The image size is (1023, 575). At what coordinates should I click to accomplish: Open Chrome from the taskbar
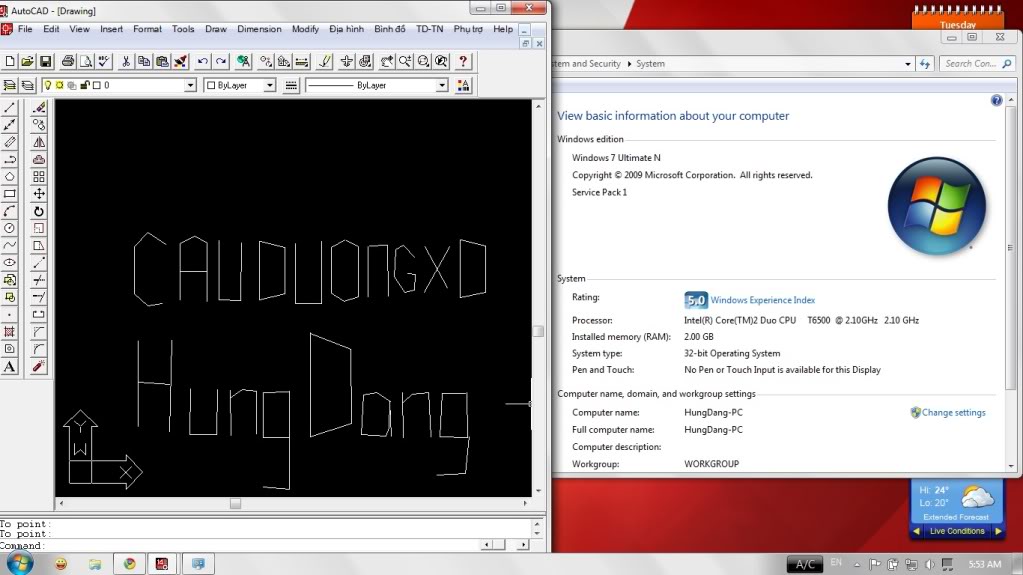pyautogui.click(x=129, y=564)
